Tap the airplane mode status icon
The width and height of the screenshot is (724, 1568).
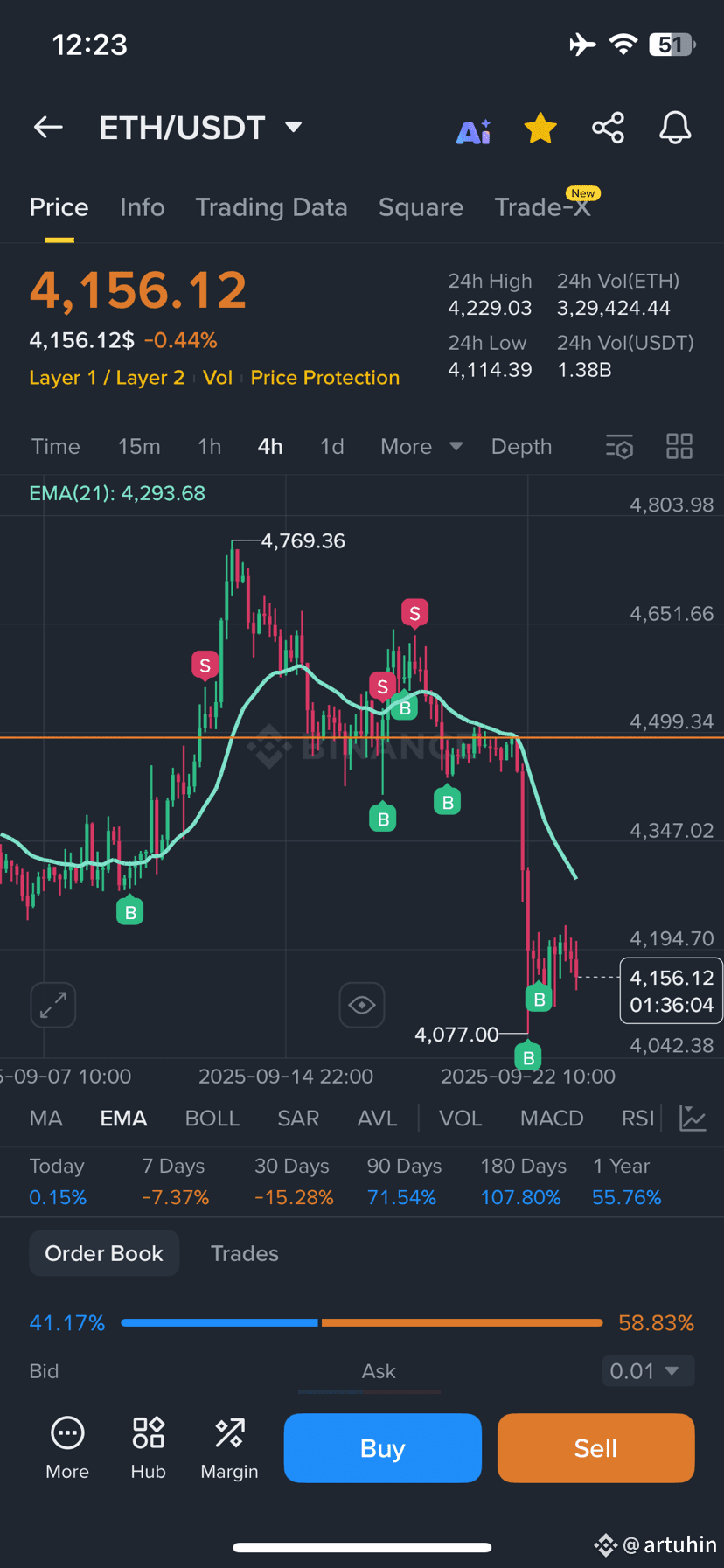(582, 44)
